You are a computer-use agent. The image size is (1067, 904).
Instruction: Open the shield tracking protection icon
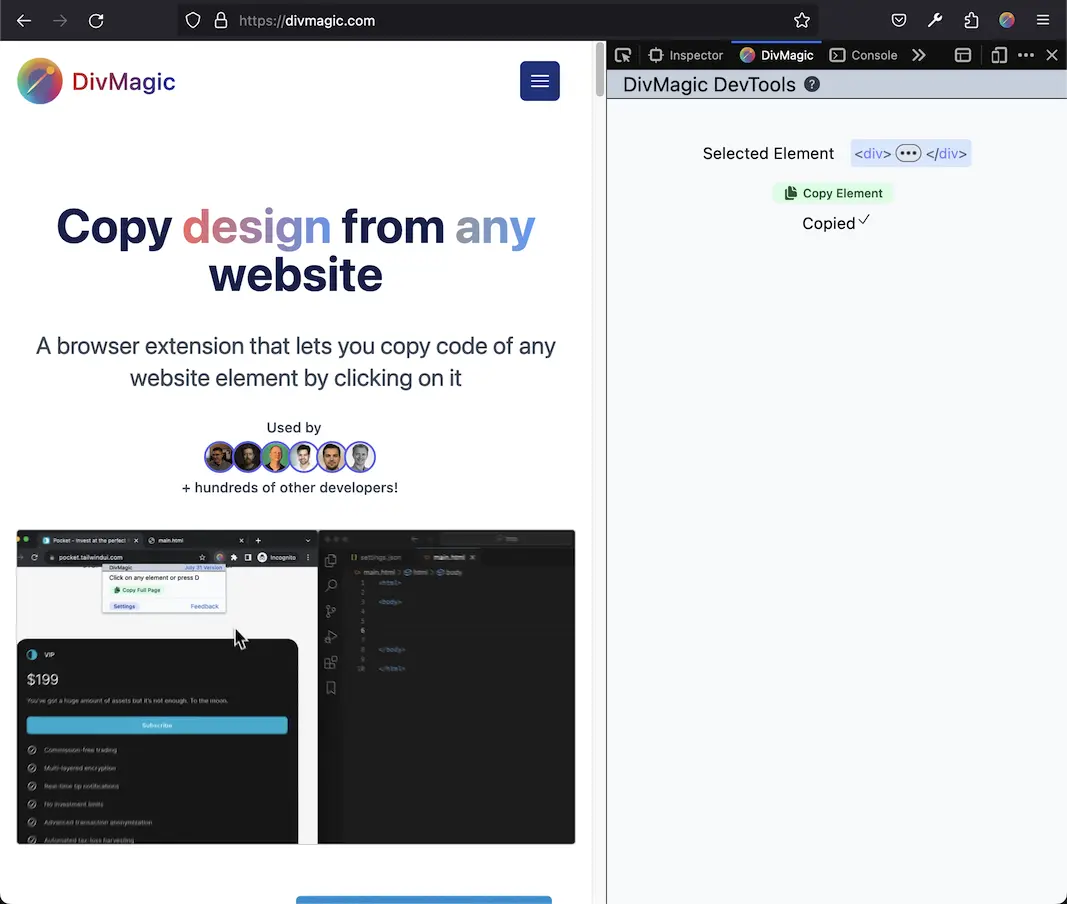(193, 20)
